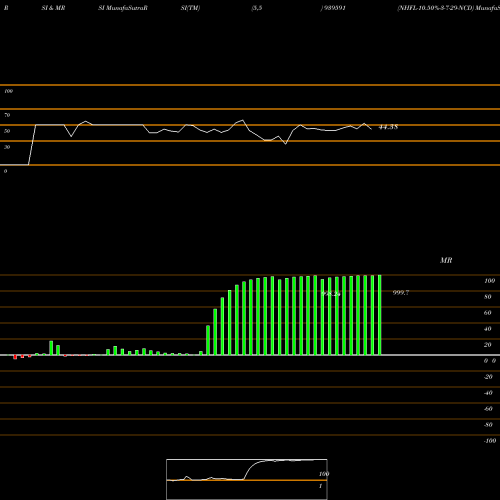The height and width of the screenshot is (500, 500).
Task: Click the lowest dip of the RSI line
Action: tap(285, 144)
